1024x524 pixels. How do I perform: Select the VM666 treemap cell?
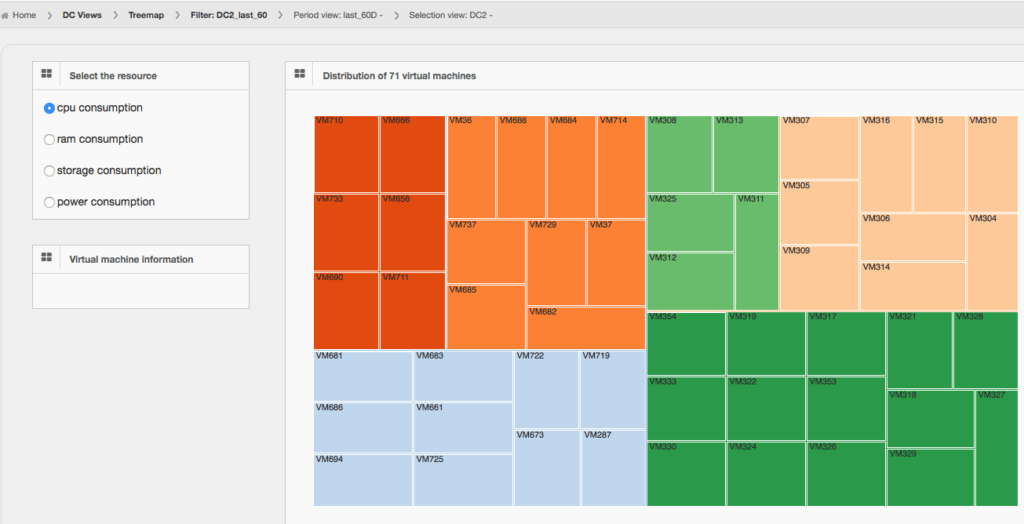[413, 154]
